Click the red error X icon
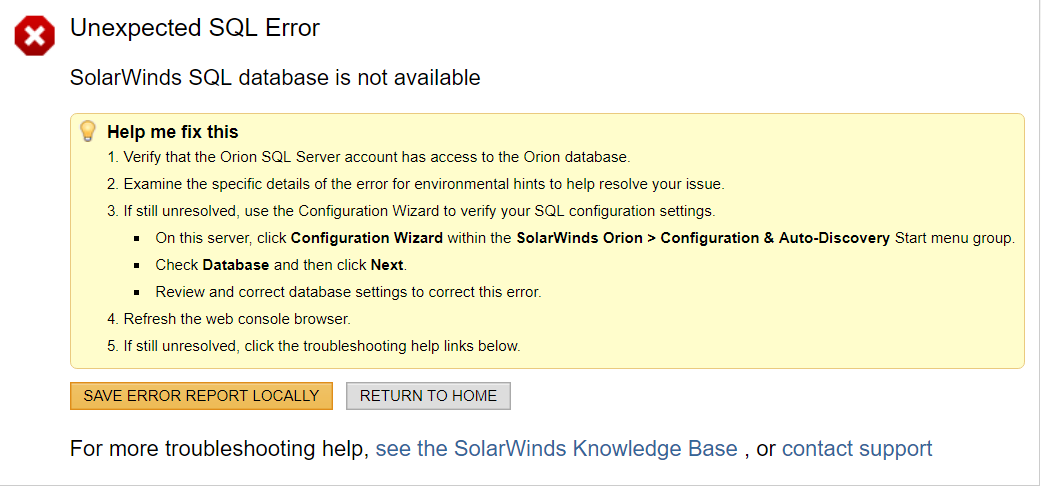The image size is (1041, 487). click(x=35, y=36)
